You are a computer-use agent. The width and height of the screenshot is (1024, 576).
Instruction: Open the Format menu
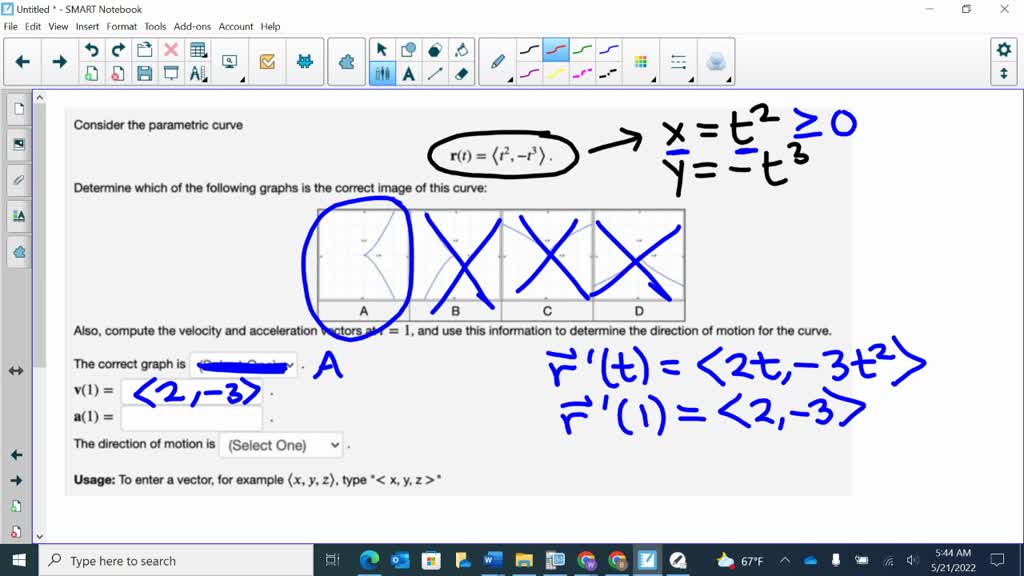[x=121, y=27]
